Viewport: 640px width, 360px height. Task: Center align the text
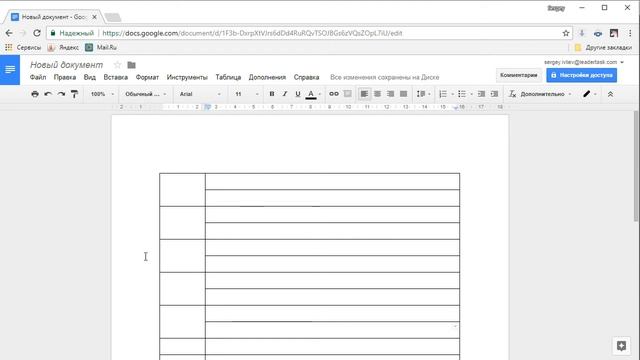point(378,94)
